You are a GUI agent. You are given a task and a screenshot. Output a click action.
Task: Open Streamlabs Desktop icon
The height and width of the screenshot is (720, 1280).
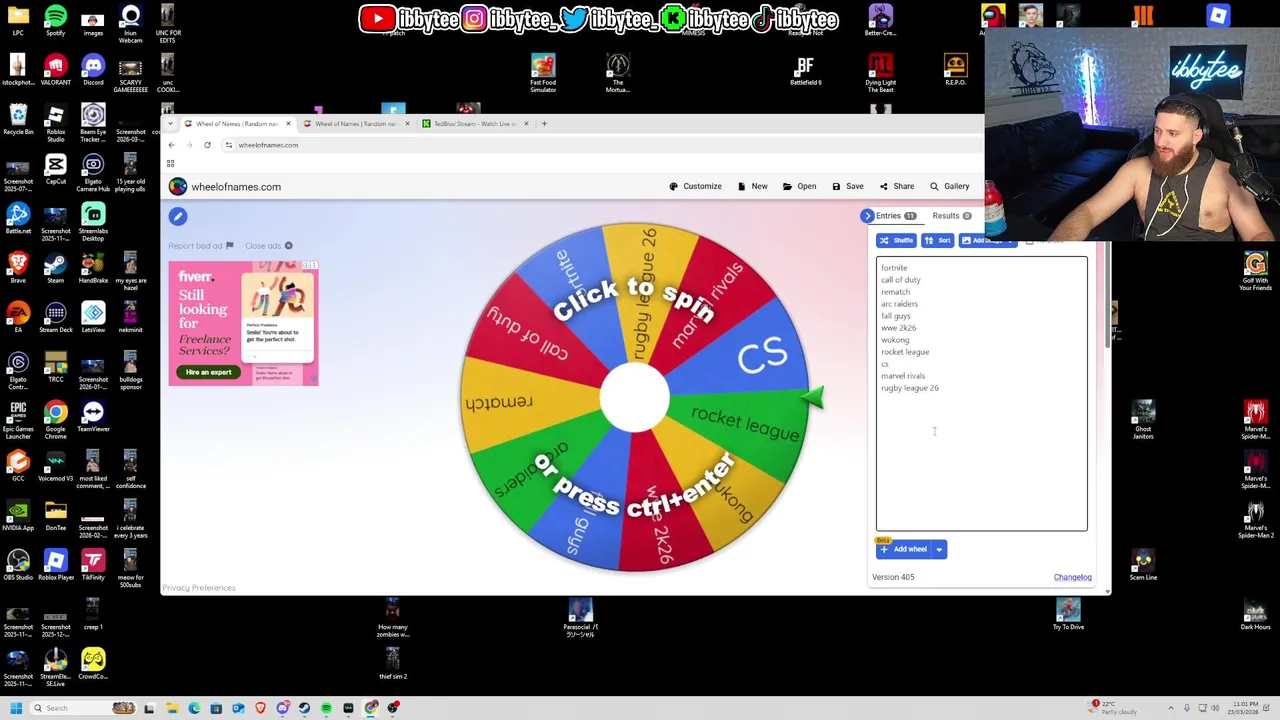(93, 222)
